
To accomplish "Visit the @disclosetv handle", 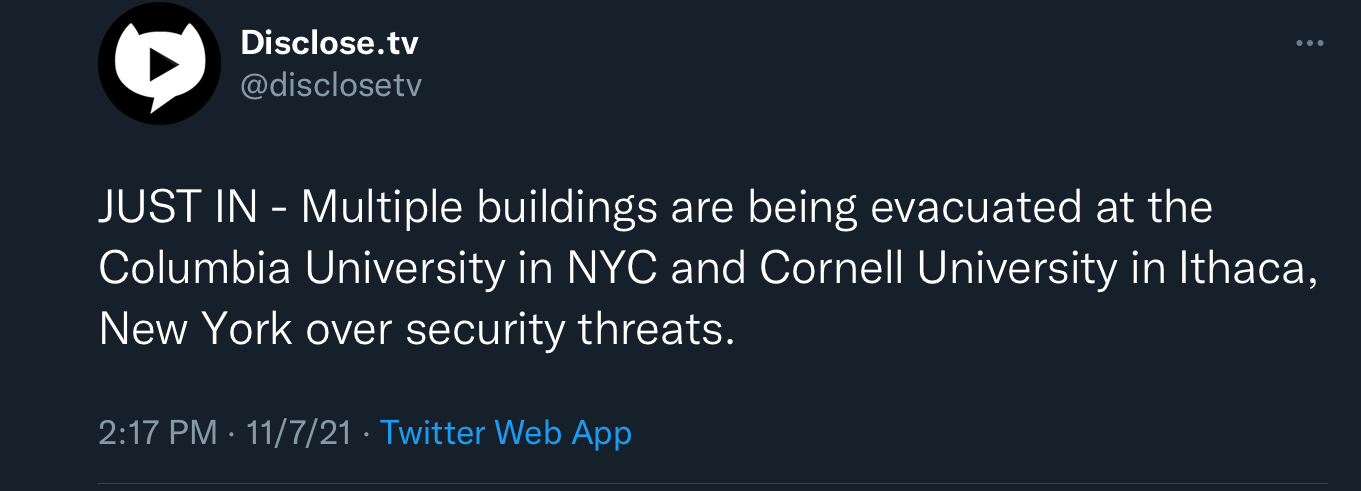I will (x=331, y=86).
